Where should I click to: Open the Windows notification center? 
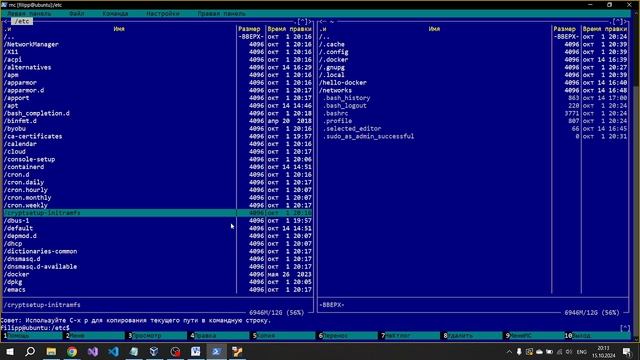(627, 352)
